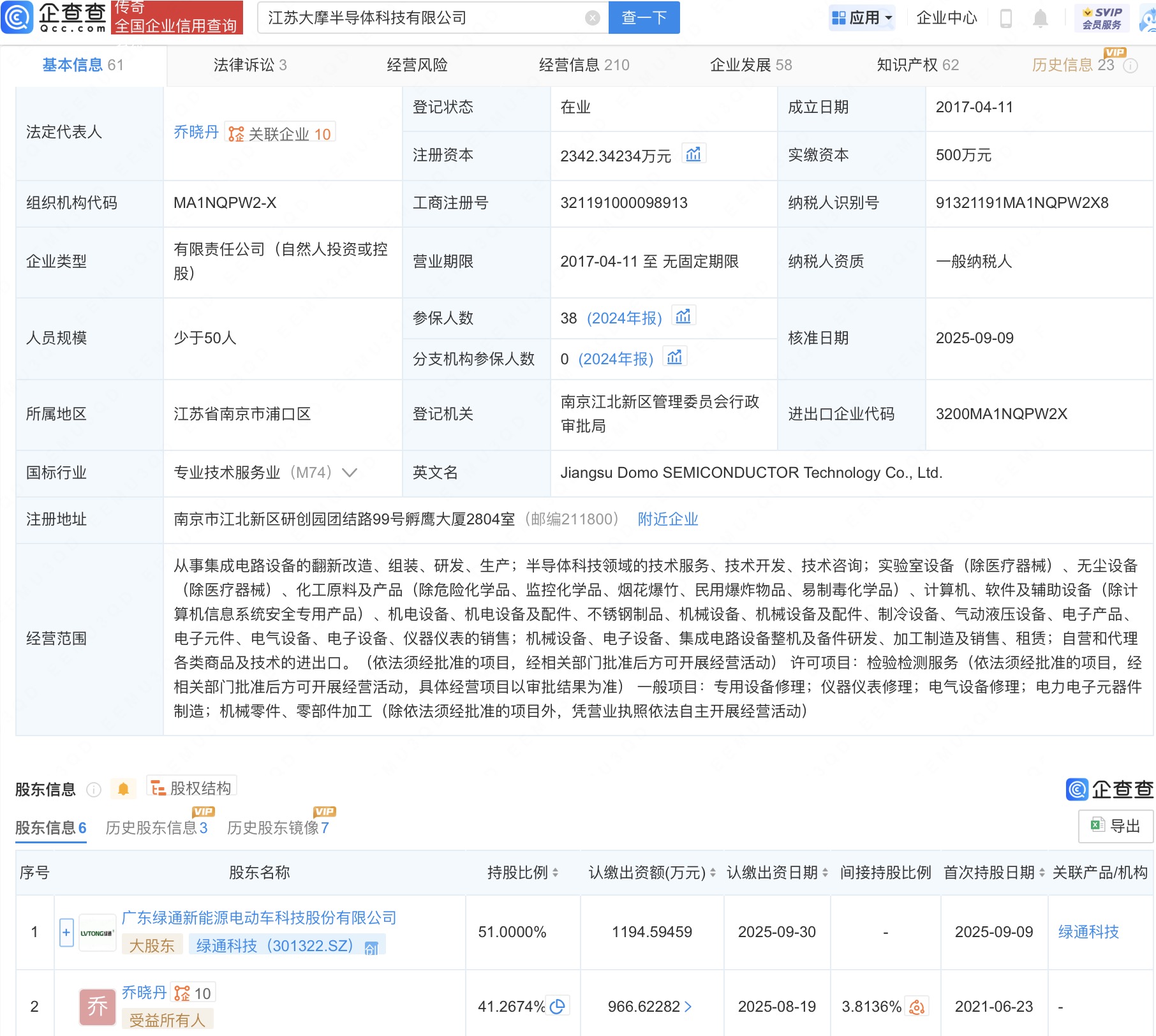Click the company name search input field

(421, 18)
